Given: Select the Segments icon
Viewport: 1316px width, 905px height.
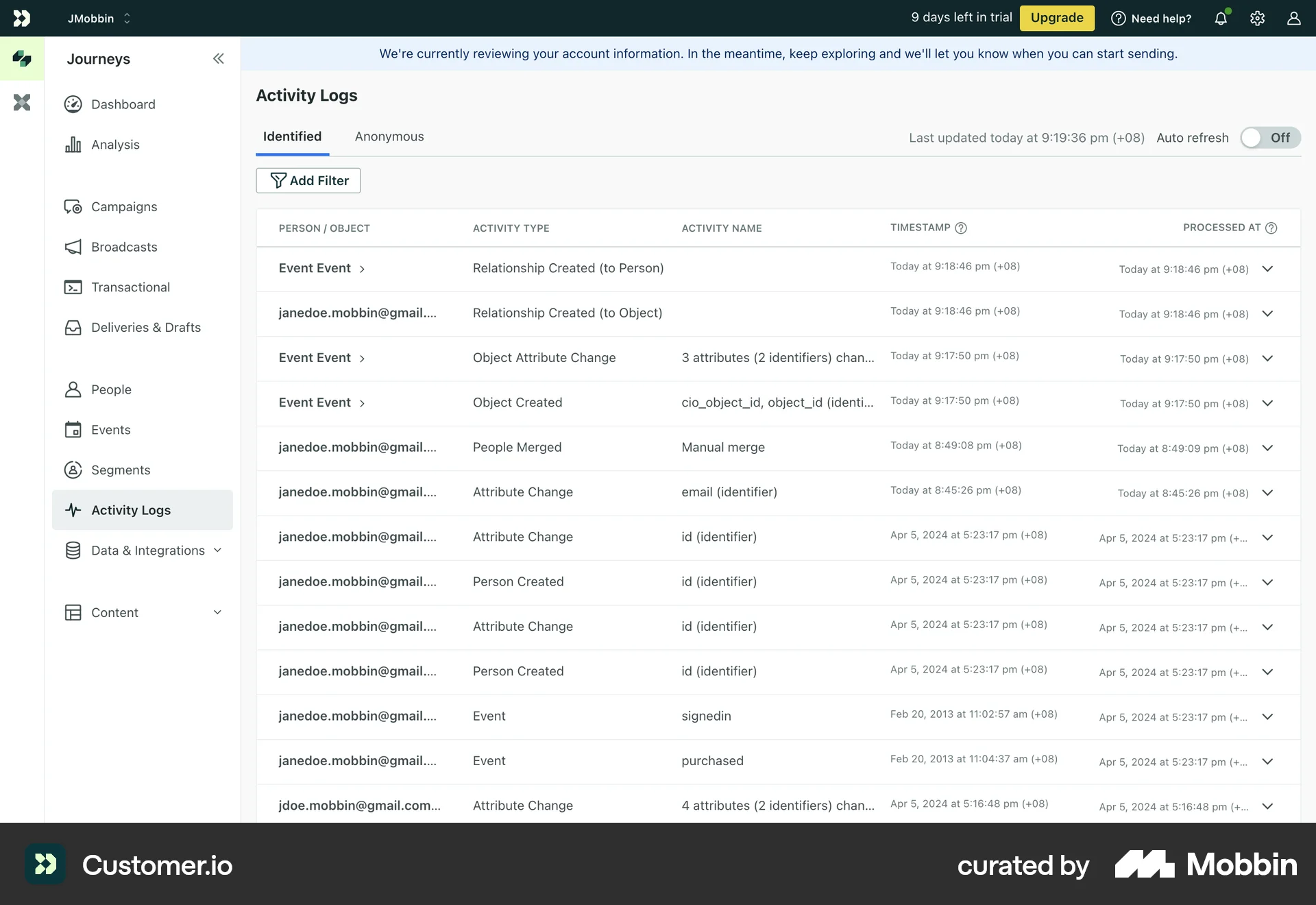Looking at the screenshot, I should click(x=74, y=470).
